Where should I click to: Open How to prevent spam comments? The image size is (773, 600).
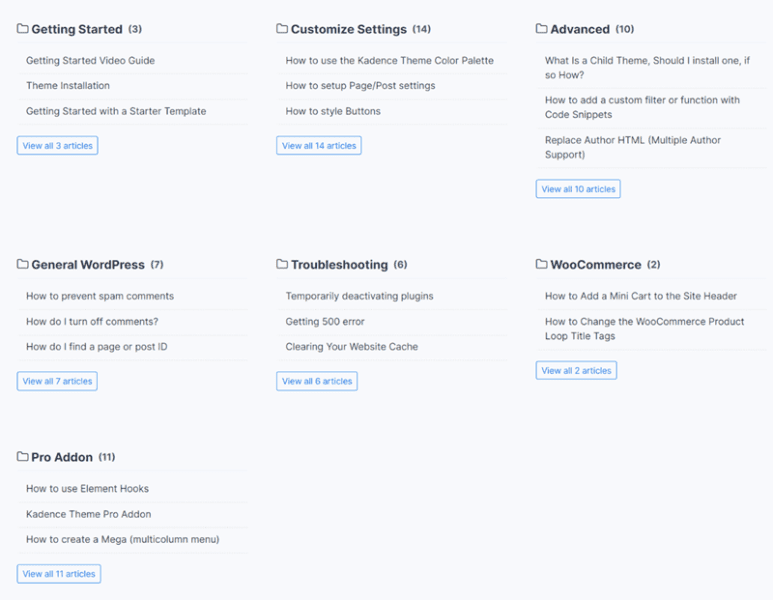coord(100,296)
